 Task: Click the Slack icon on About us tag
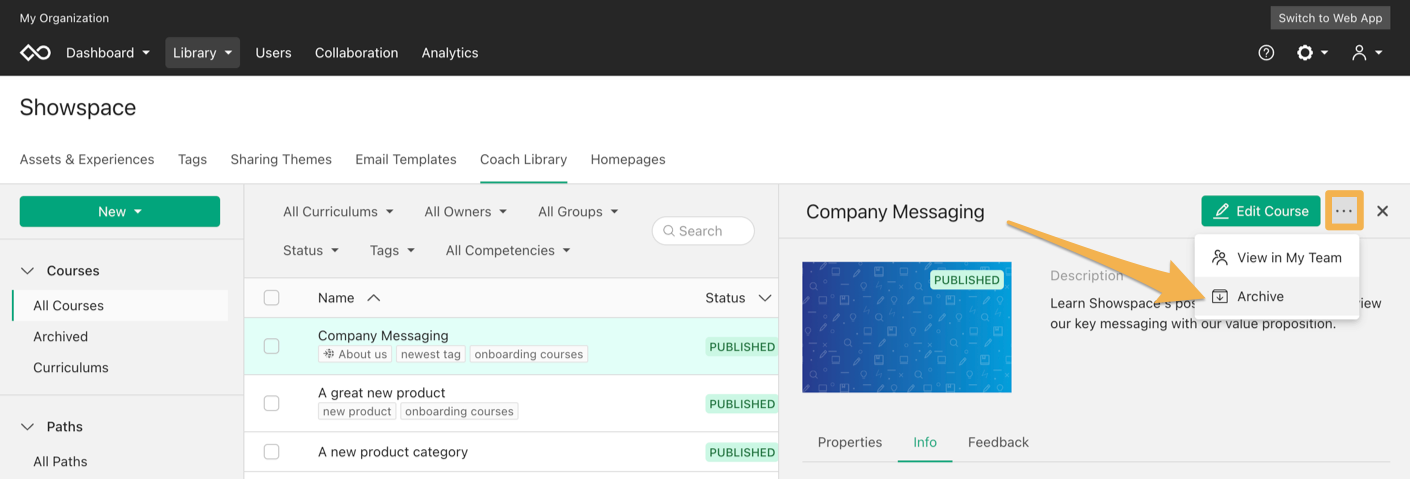coord(329,354)
